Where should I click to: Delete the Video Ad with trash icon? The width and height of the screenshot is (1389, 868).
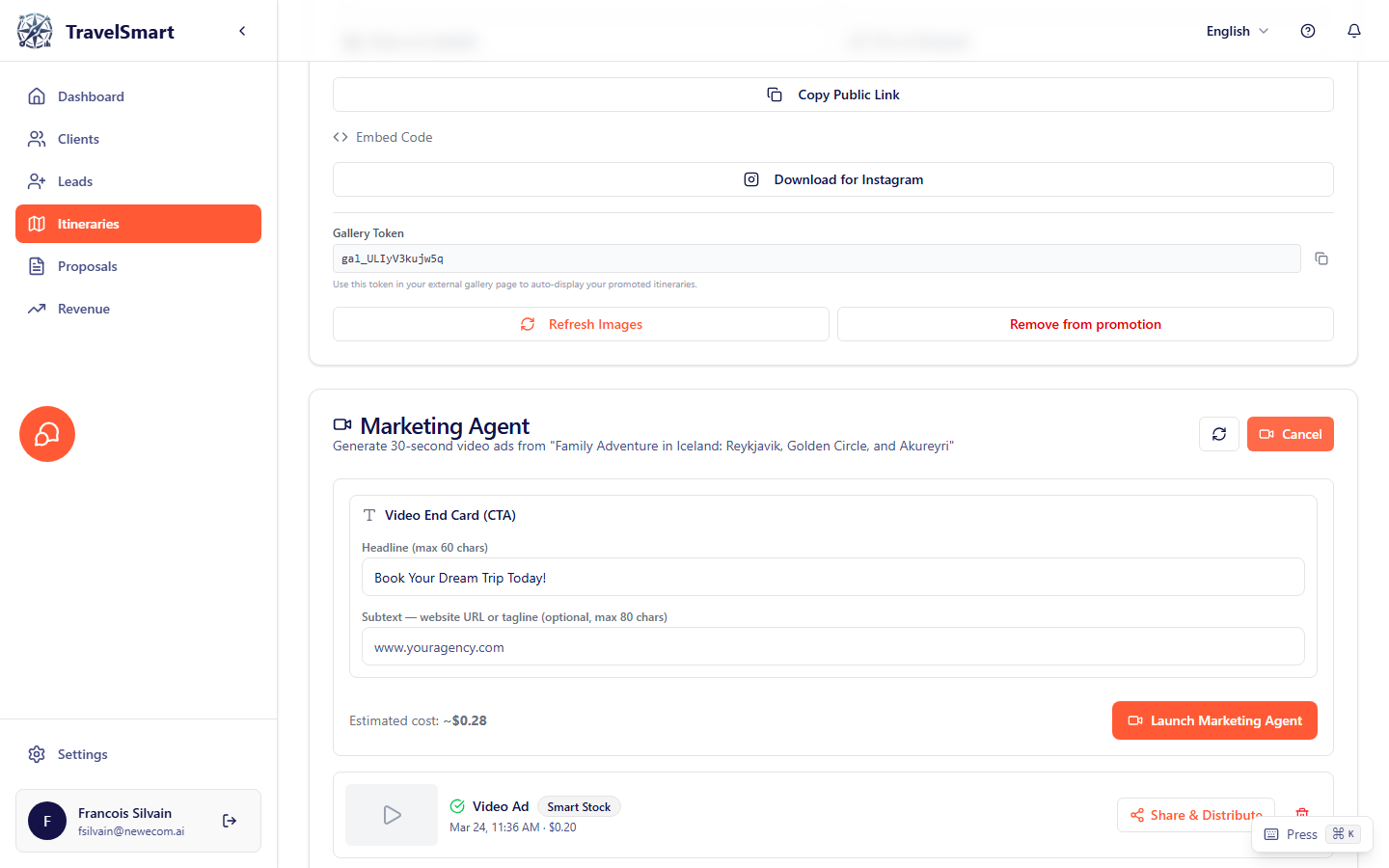tap(1301, 813)
